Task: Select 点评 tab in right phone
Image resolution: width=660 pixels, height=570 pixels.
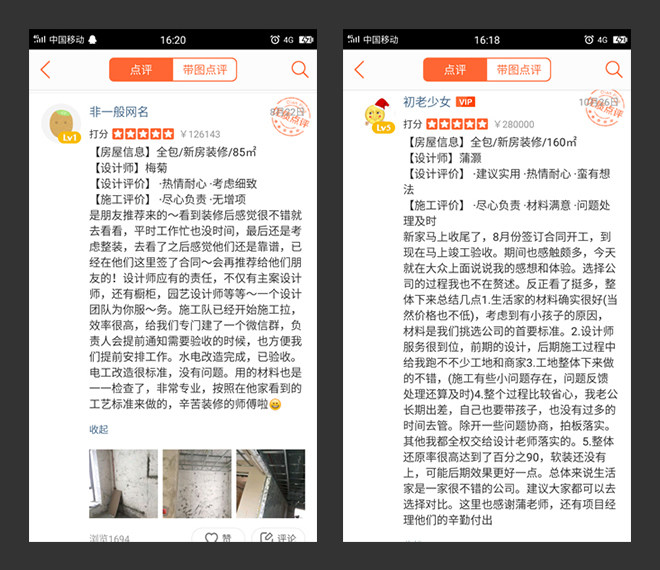Action: tap(455, 69)
